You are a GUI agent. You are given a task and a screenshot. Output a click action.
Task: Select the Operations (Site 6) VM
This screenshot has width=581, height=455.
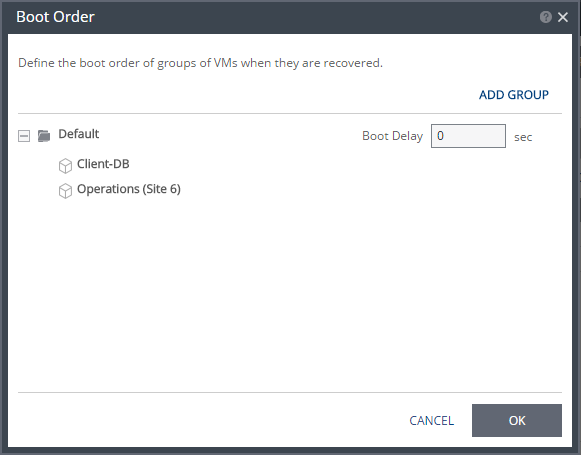[129, 189]
